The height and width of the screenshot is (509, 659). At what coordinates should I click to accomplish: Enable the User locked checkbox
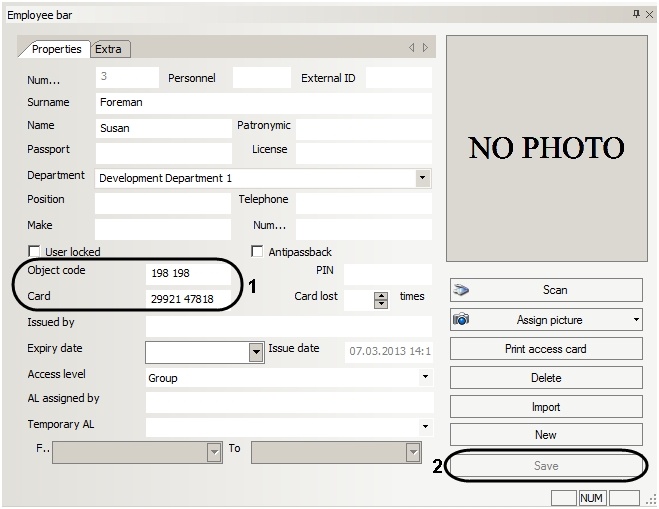pos(34,251)
